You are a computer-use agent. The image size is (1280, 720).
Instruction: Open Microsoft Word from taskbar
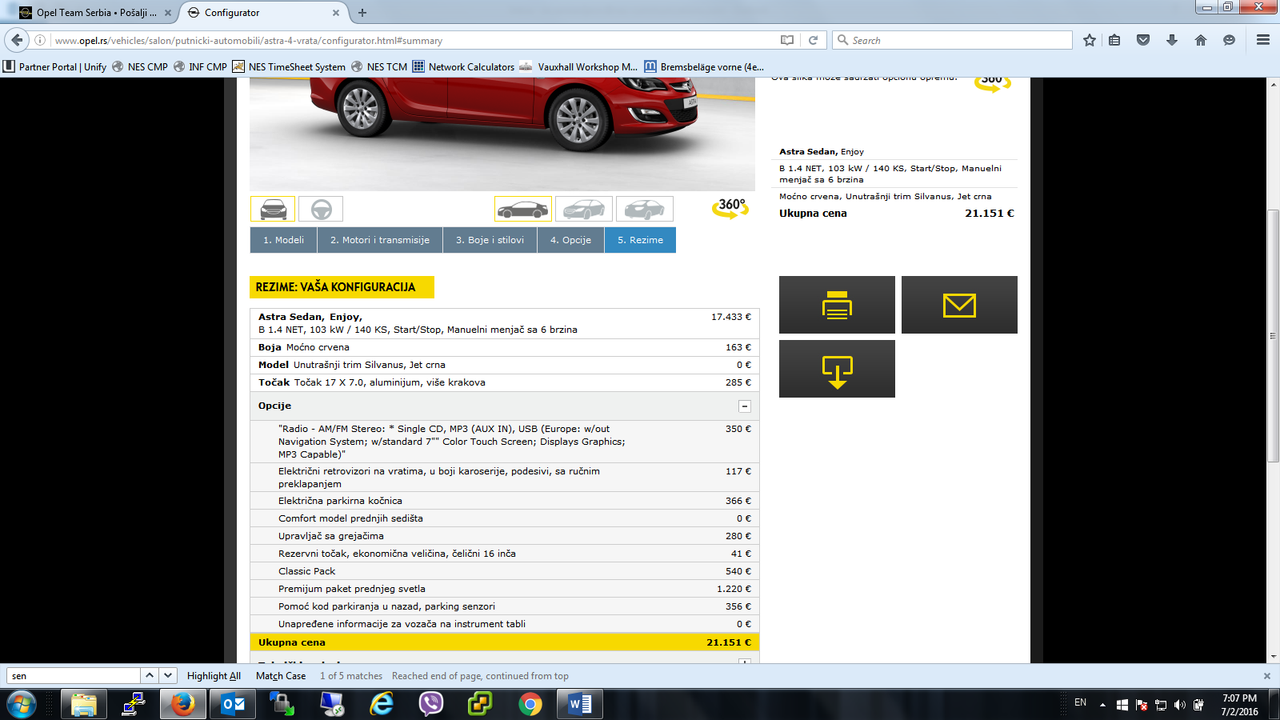coord(580,704)
